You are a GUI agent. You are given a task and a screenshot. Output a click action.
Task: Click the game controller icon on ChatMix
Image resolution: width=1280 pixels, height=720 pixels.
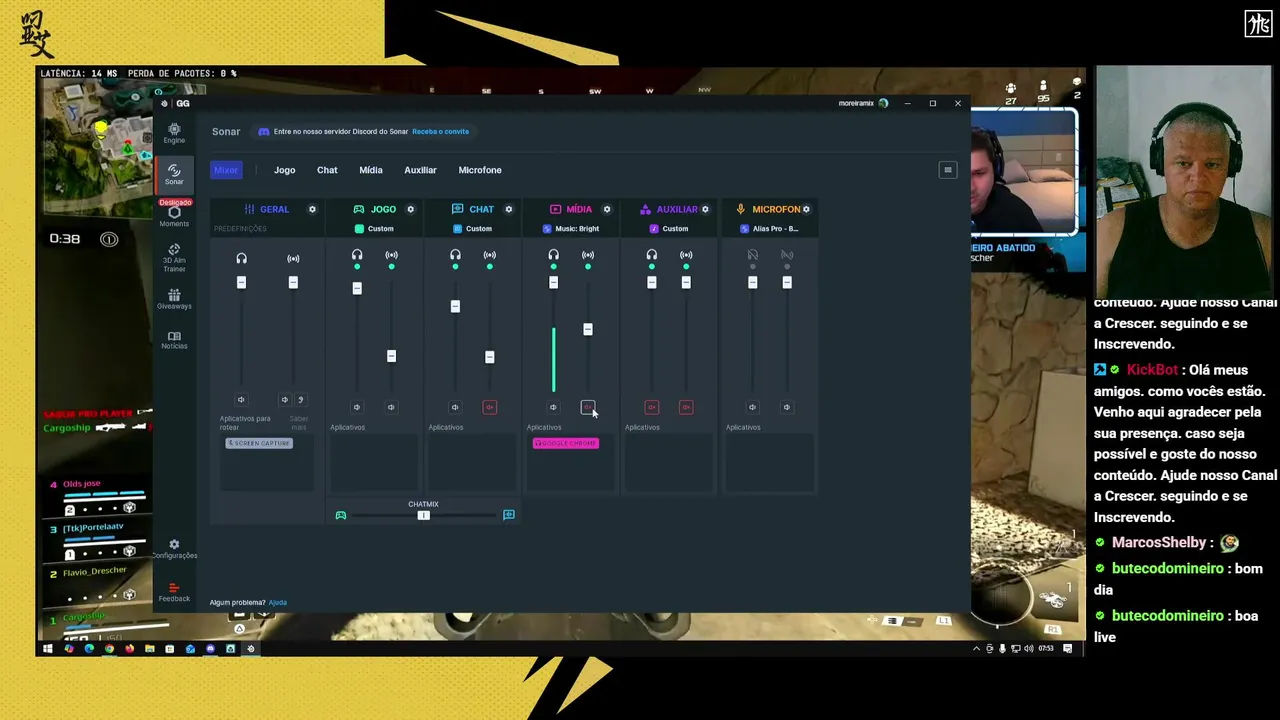[341, 515]
